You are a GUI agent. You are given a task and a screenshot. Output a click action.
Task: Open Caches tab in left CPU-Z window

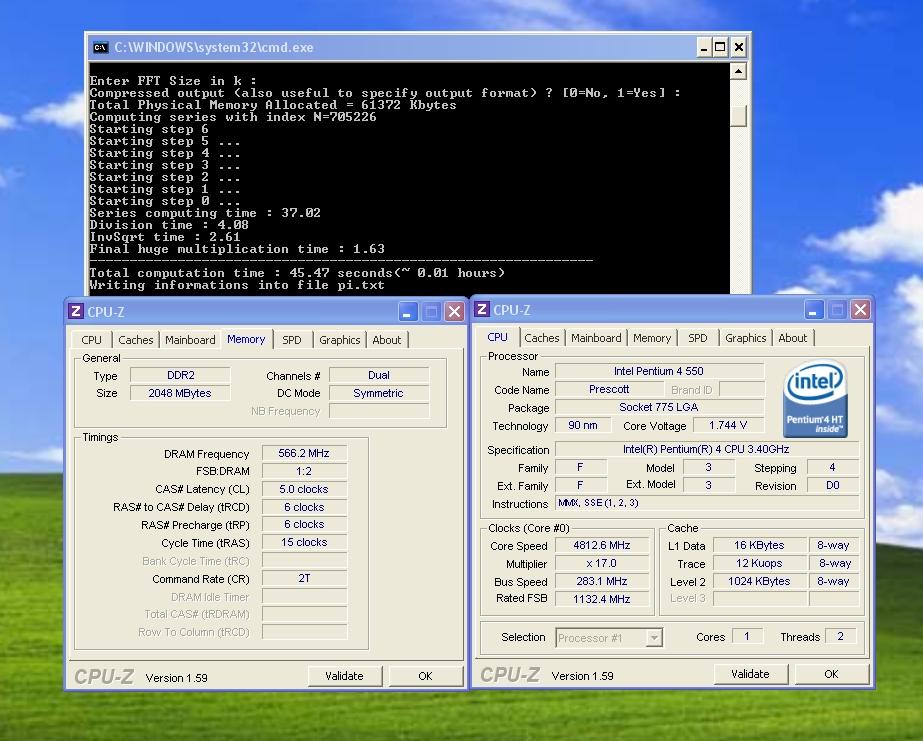click(x=135, y=340)
